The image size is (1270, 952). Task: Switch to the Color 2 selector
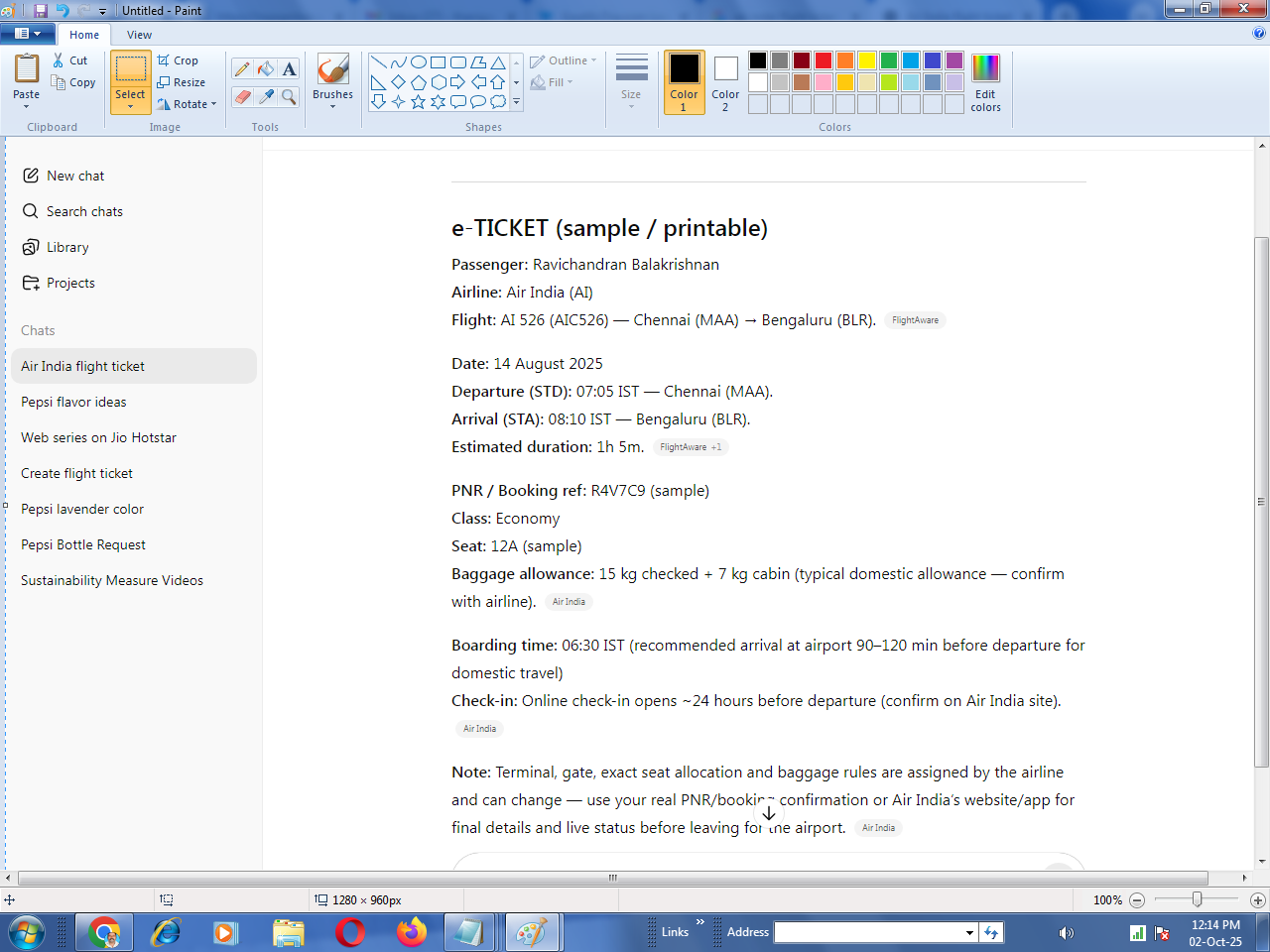(x=725, y=82)
